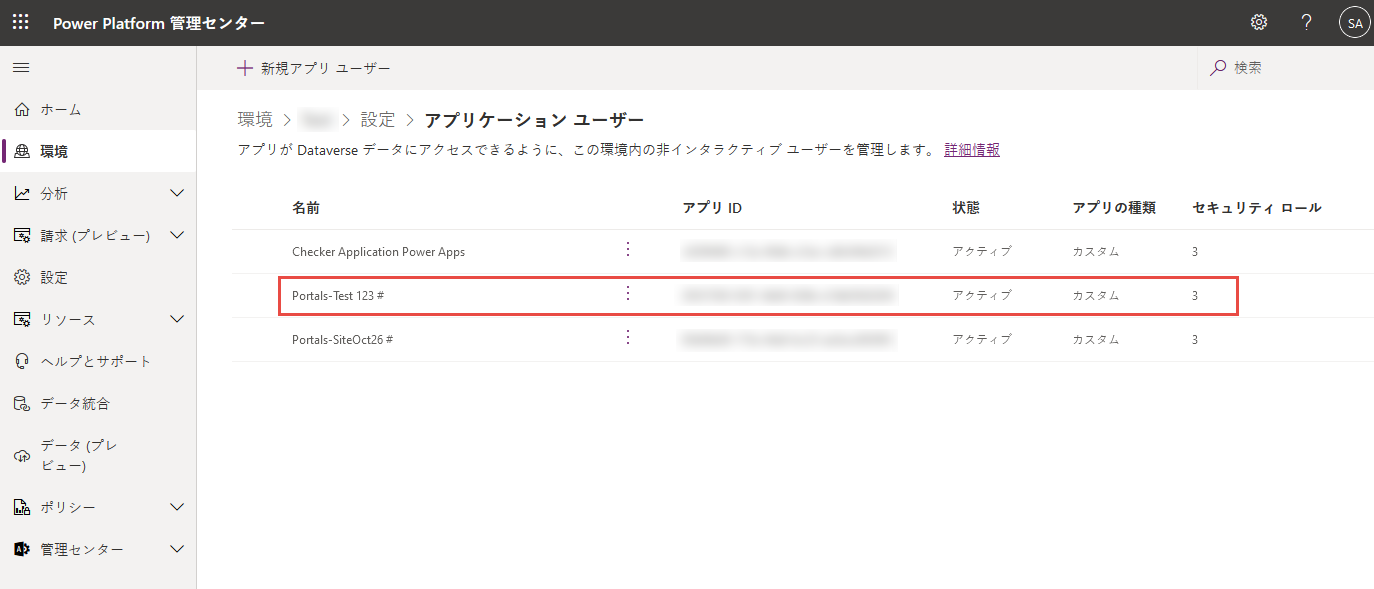The width and height of the screenshot is (1374, 589).
Task: Click カスタム type for Portals-Test 123 #
Action: (1096, 296)
